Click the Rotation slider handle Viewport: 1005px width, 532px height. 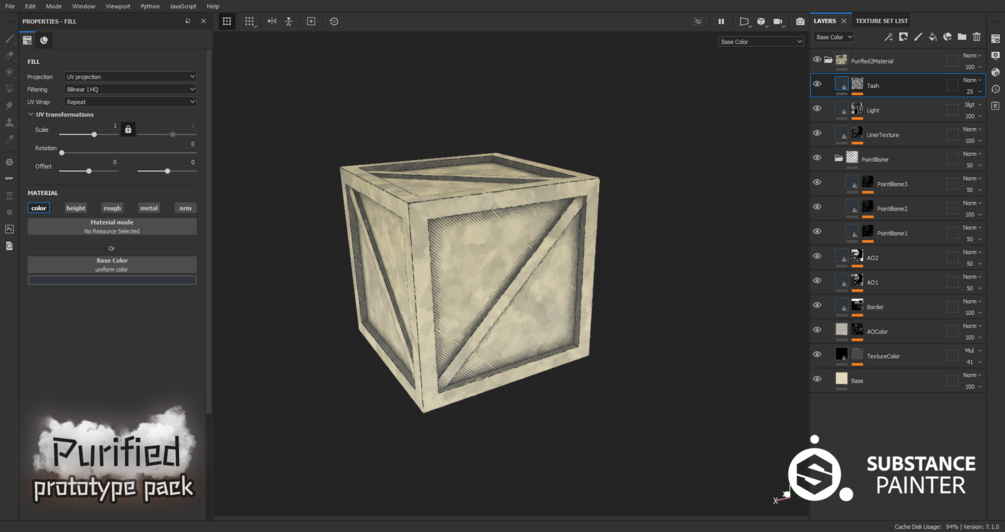(62, 153)
